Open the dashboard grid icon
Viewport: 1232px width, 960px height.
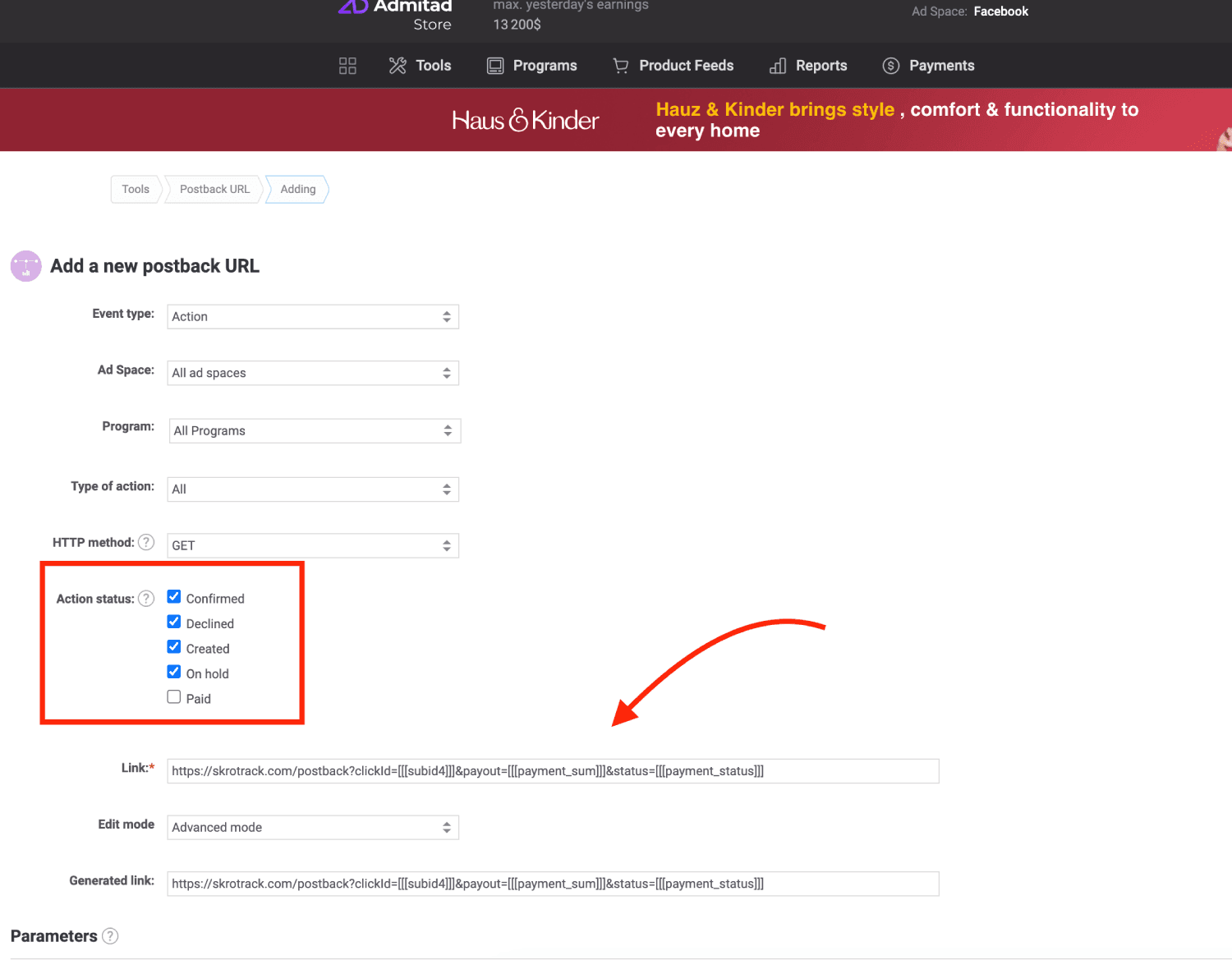pyautogui.click(x=347, y=66)
